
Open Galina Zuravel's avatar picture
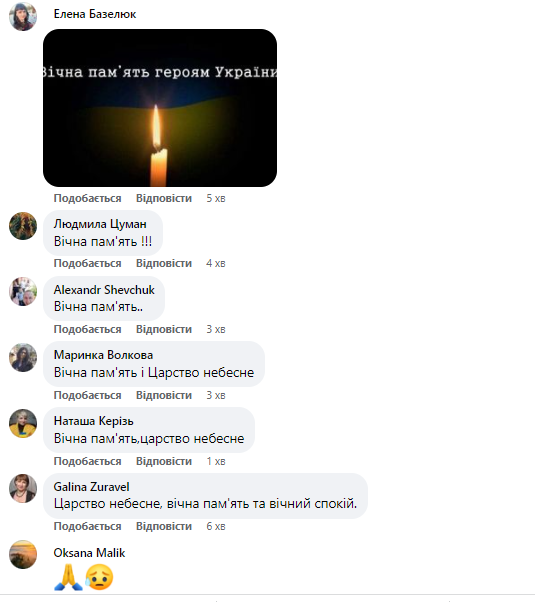pos(23,488)
